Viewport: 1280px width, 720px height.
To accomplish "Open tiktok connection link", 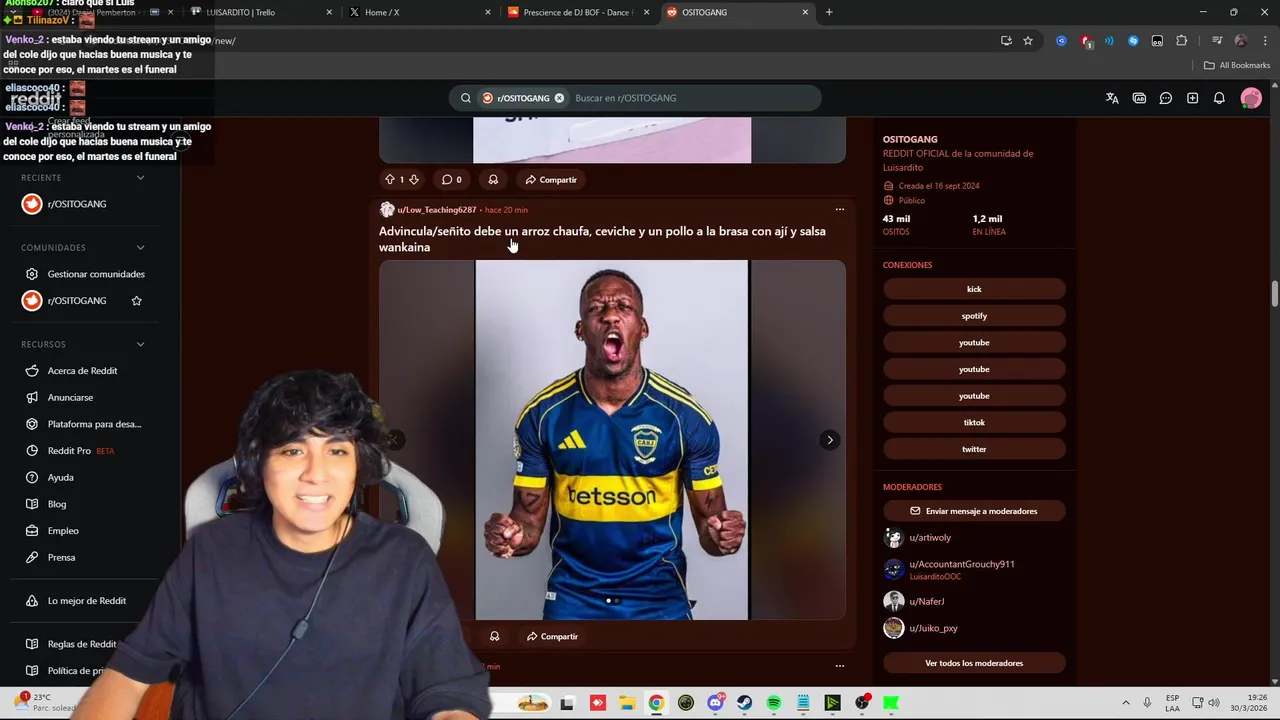I will coord(974,423).
